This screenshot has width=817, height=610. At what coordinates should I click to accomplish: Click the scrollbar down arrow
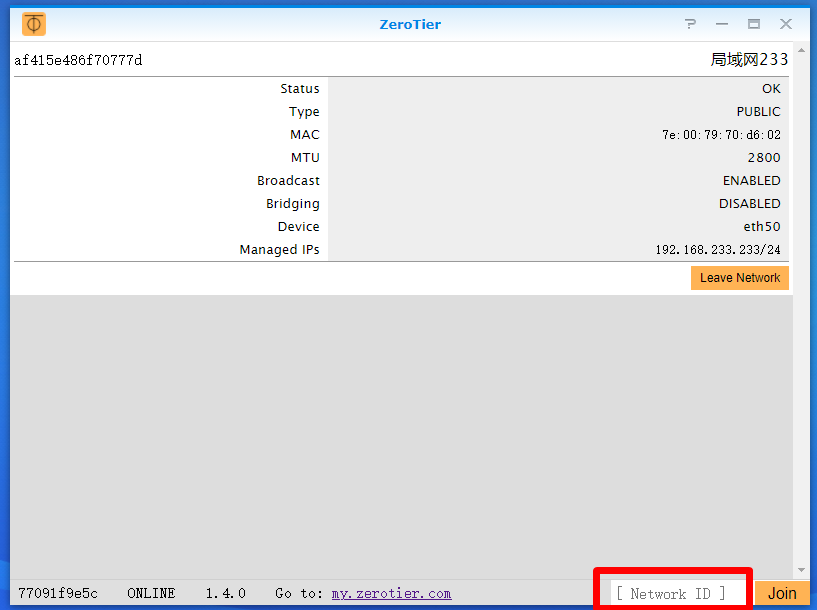coord(801,570)
